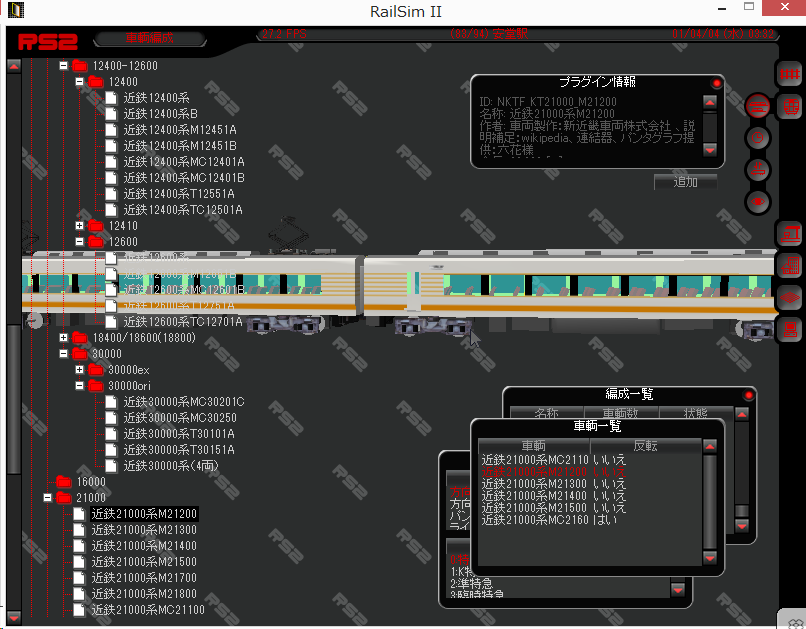Click 編成一覧 scroll down arrow

point(741,526)
